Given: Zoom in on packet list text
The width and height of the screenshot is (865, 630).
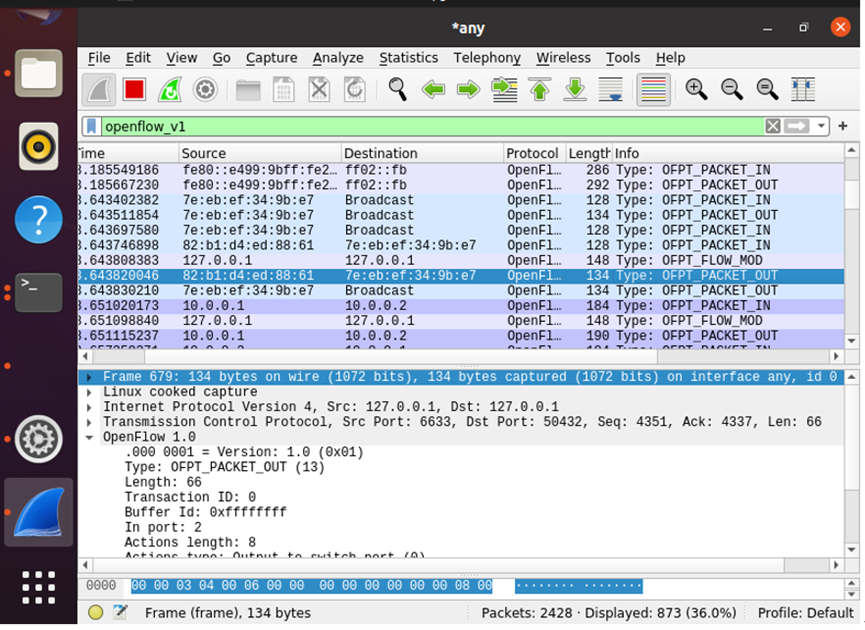Looking at the screenshot, I should 696,90.
